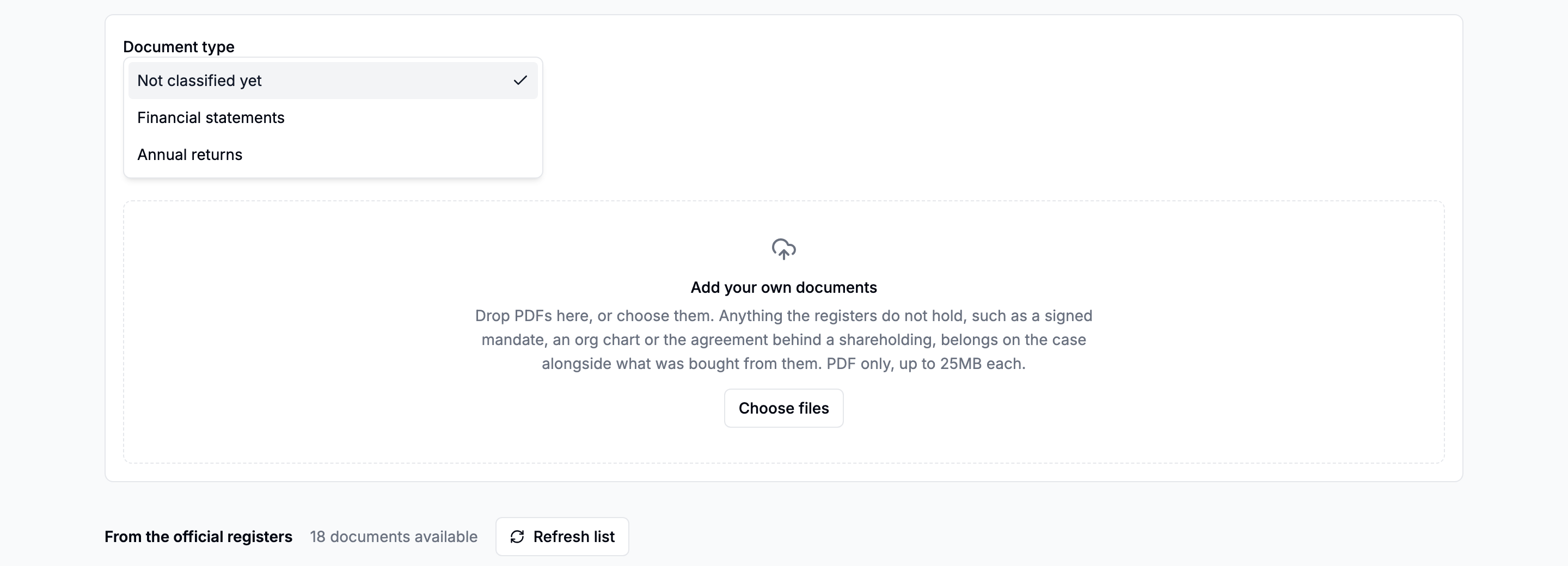The width and height of the screenshot is (1568, 566).
Task: Choose Financial statements from the list
Action: coord(333,118)
